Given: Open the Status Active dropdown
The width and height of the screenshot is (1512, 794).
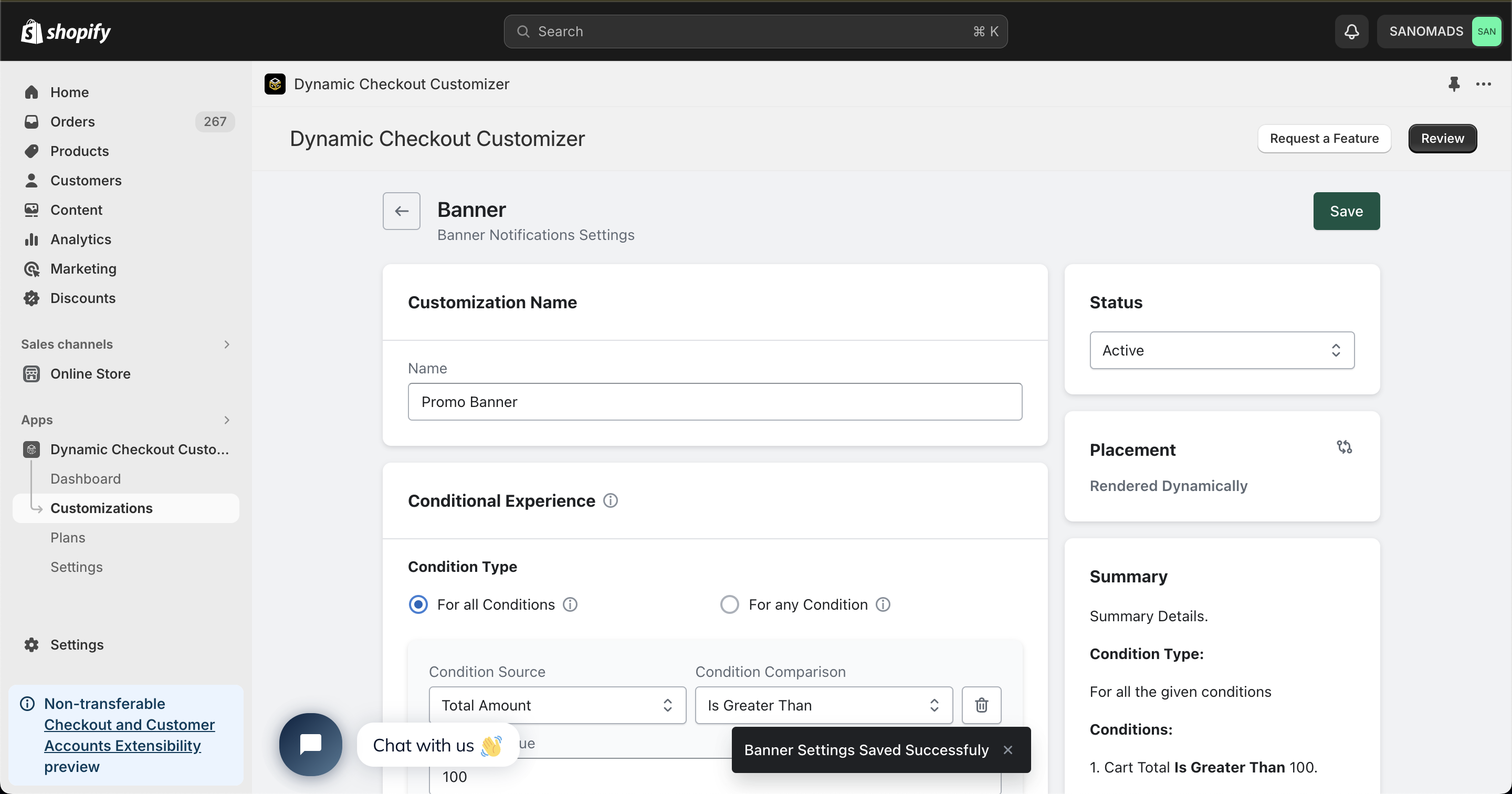Looking at the screenshot, I should click(1222, 350).
